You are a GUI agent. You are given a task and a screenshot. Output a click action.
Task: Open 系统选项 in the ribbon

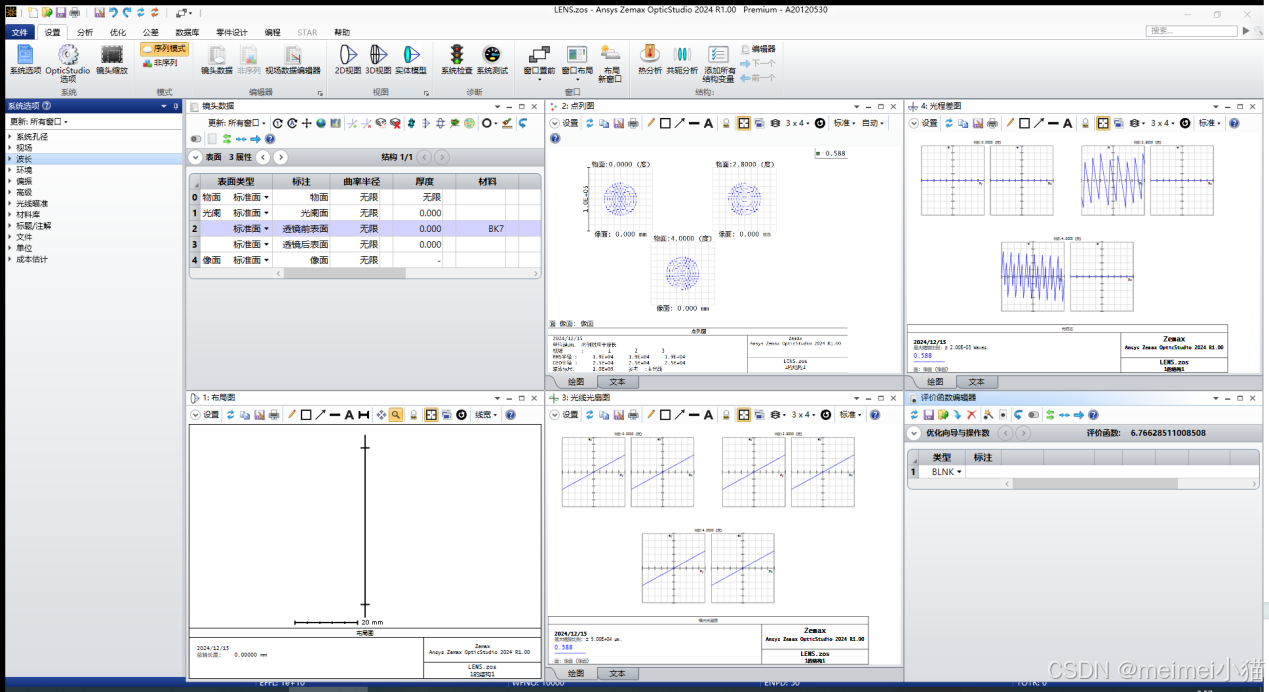click(25, 60)
